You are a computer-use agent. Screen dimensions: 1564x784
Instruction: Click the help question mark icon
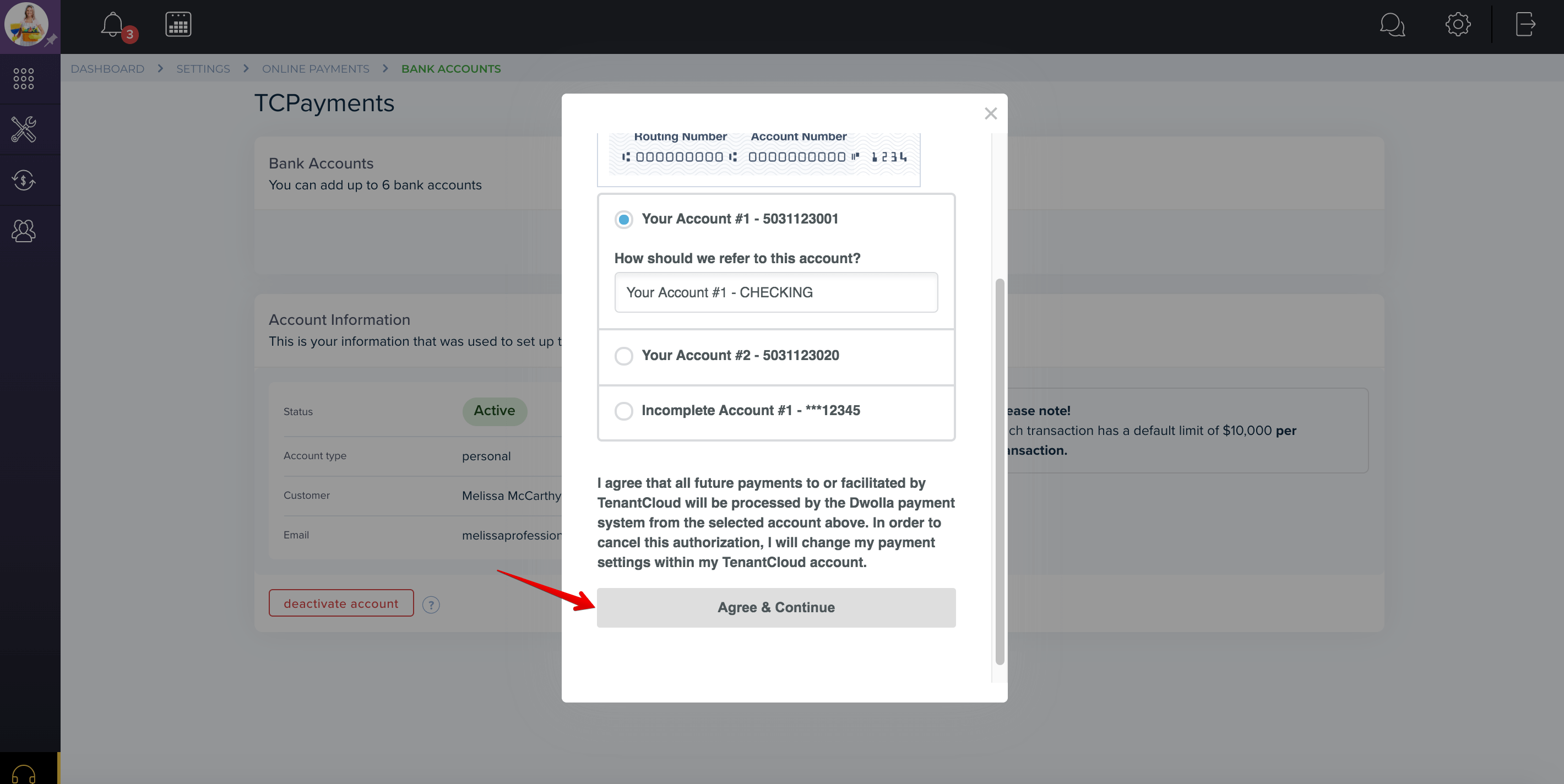(x=431, y=605)
